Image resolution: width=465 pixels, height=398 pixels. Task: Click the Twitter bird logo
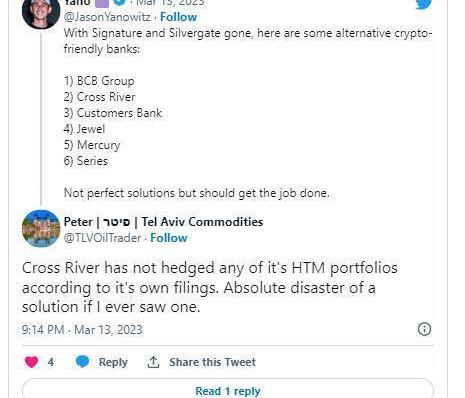coord(424,4)
